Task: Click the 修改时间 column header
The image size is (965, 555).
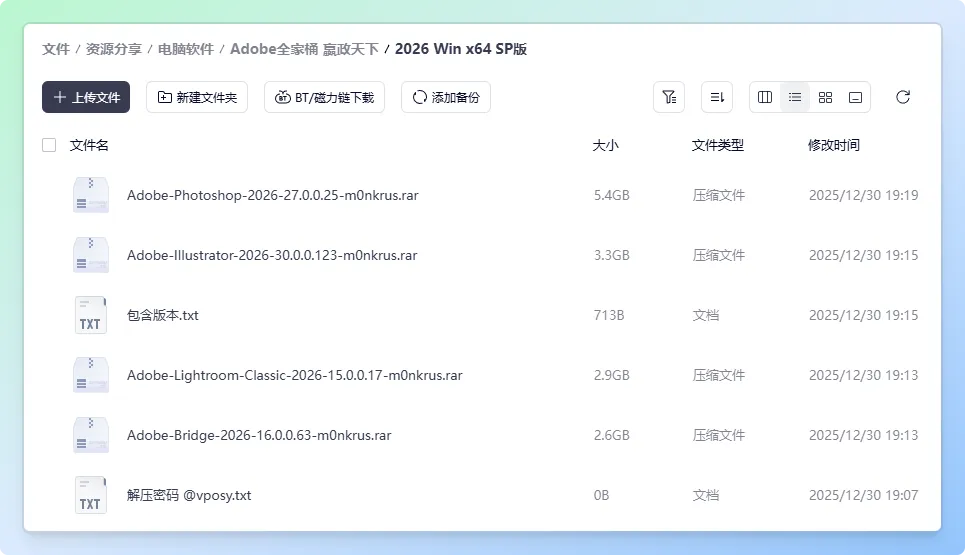Action: (834, 145)
